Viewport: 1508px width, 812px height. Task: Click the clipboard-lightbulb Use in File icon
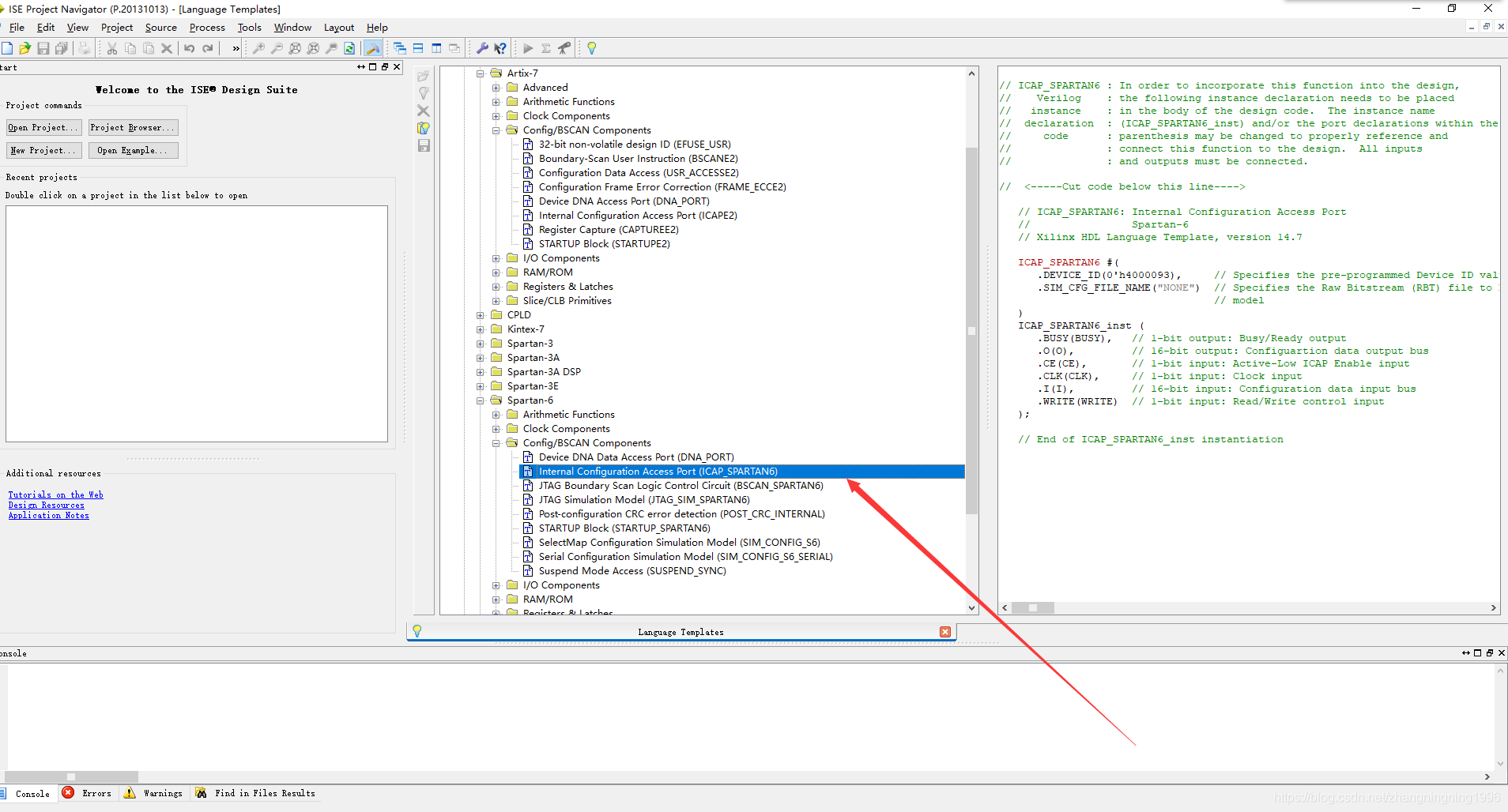(424, 128)
